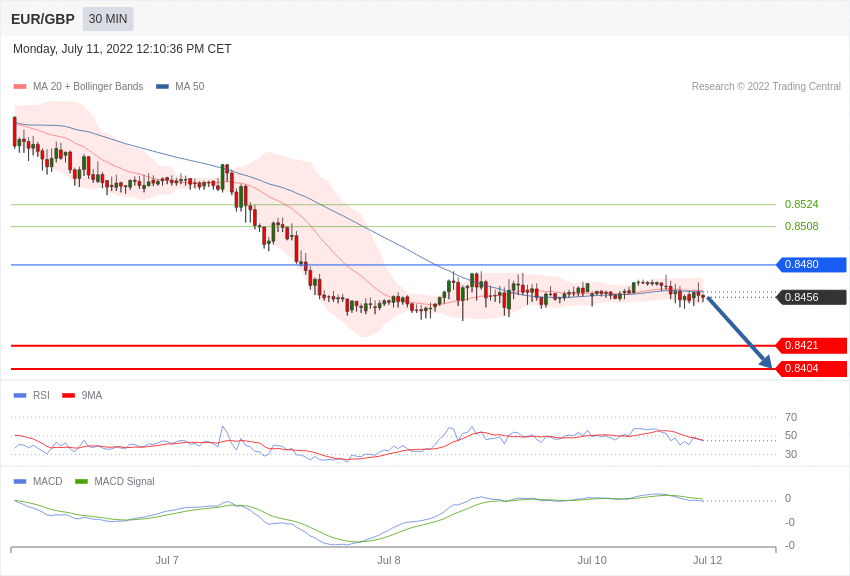Click the Jul 10 date axis label
The height and width of the screenshot is (576, 850).
[x=592, y=560]
